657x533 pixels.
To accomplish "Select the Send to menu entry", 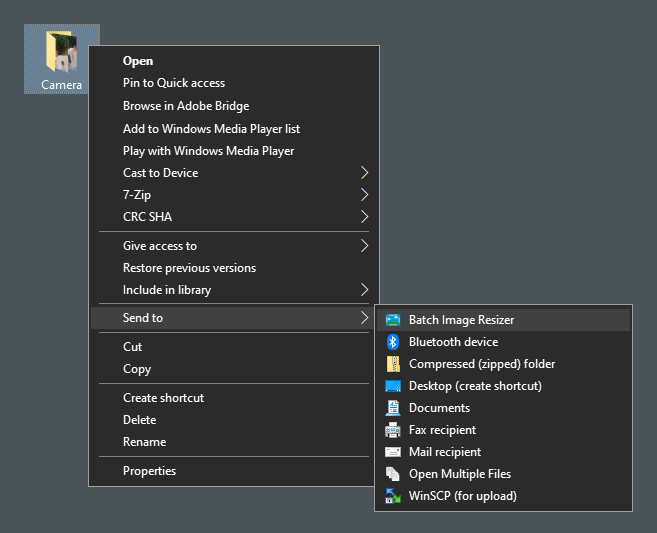I will [x=234, y=318].
